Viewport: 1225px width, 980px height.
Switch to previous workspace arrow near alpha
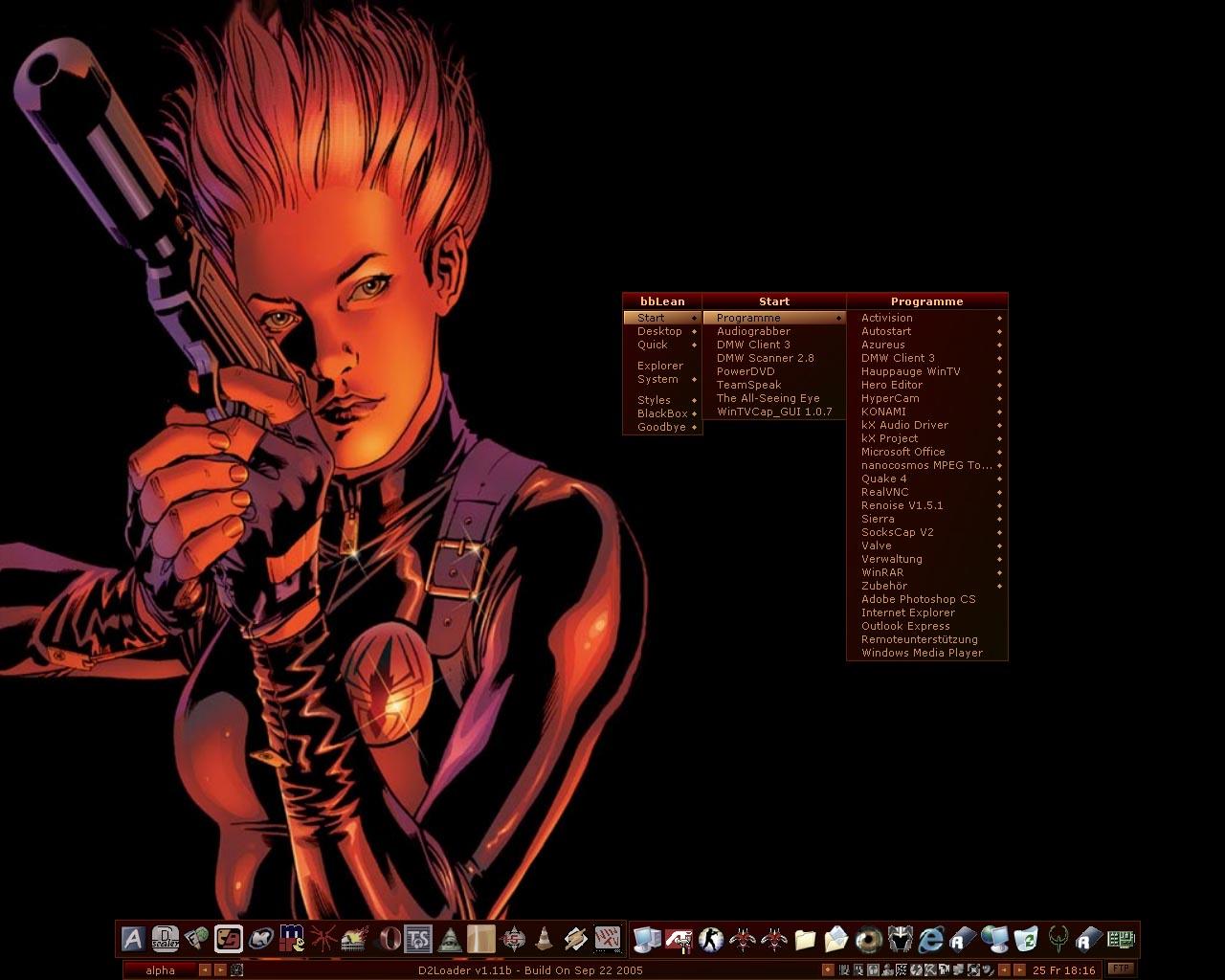205,969
